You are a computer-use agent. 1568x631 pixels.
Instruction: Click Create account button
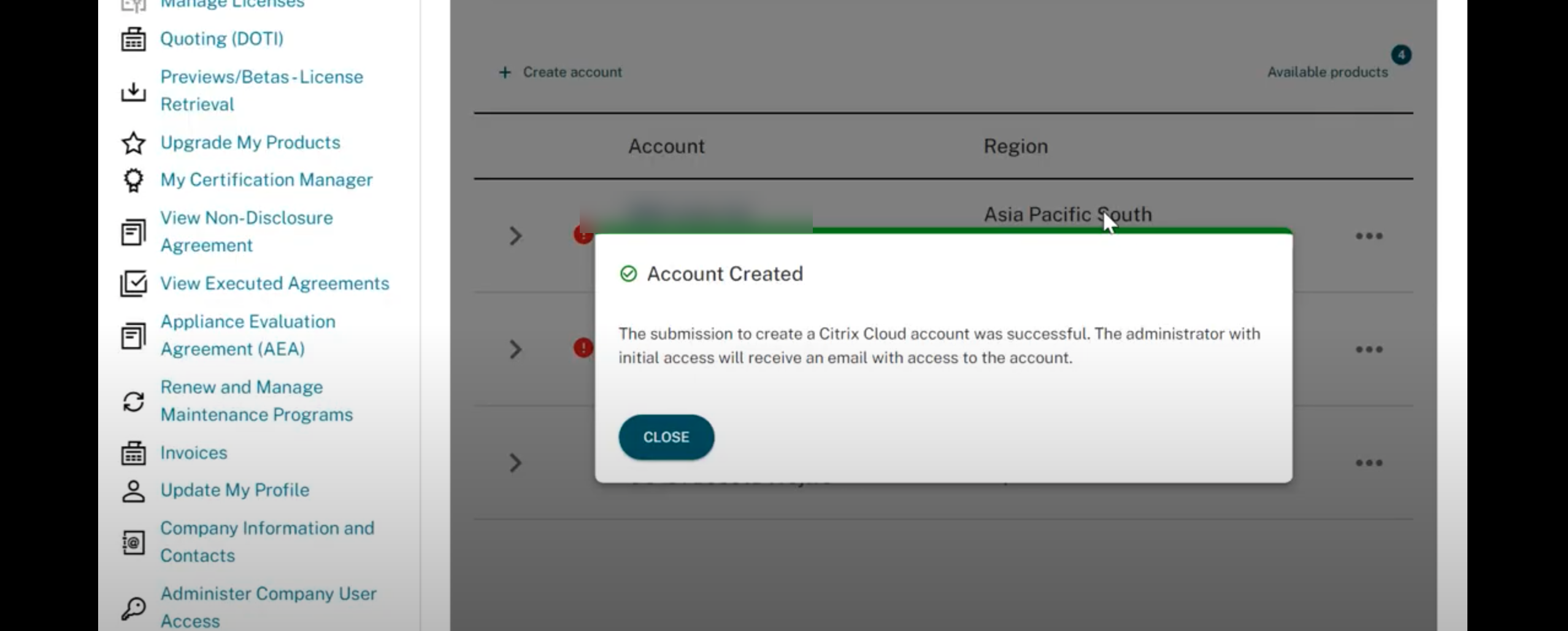pos(560,72)
